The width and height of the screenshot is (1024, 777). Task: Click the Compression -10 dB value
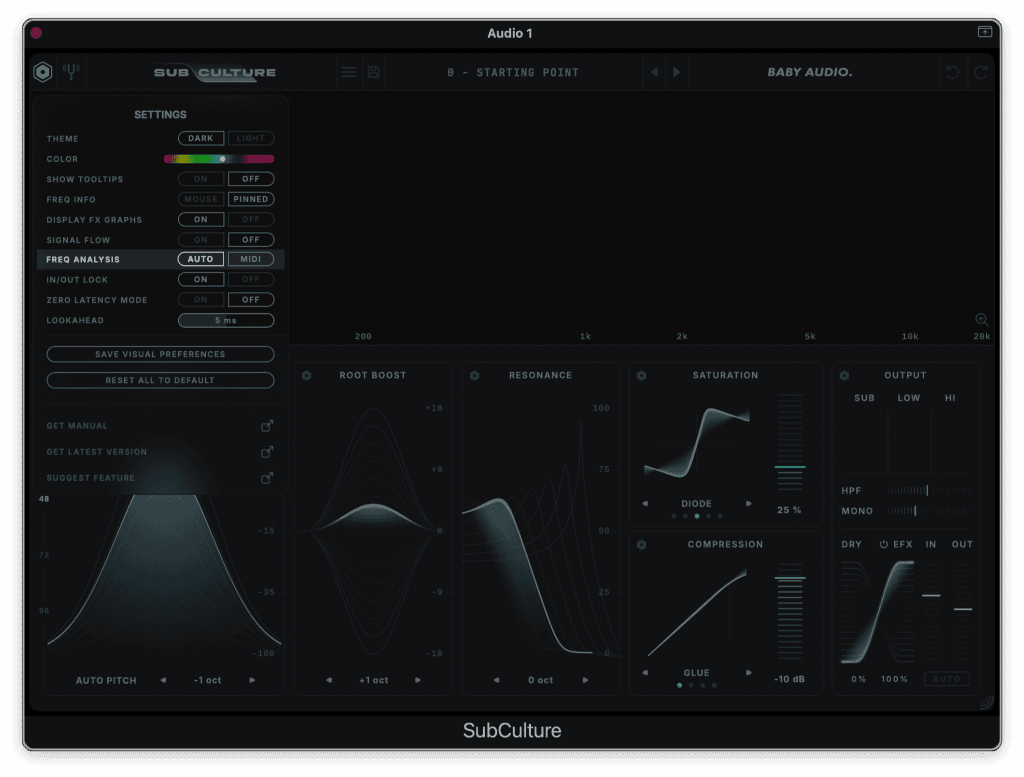pos(790,679)
